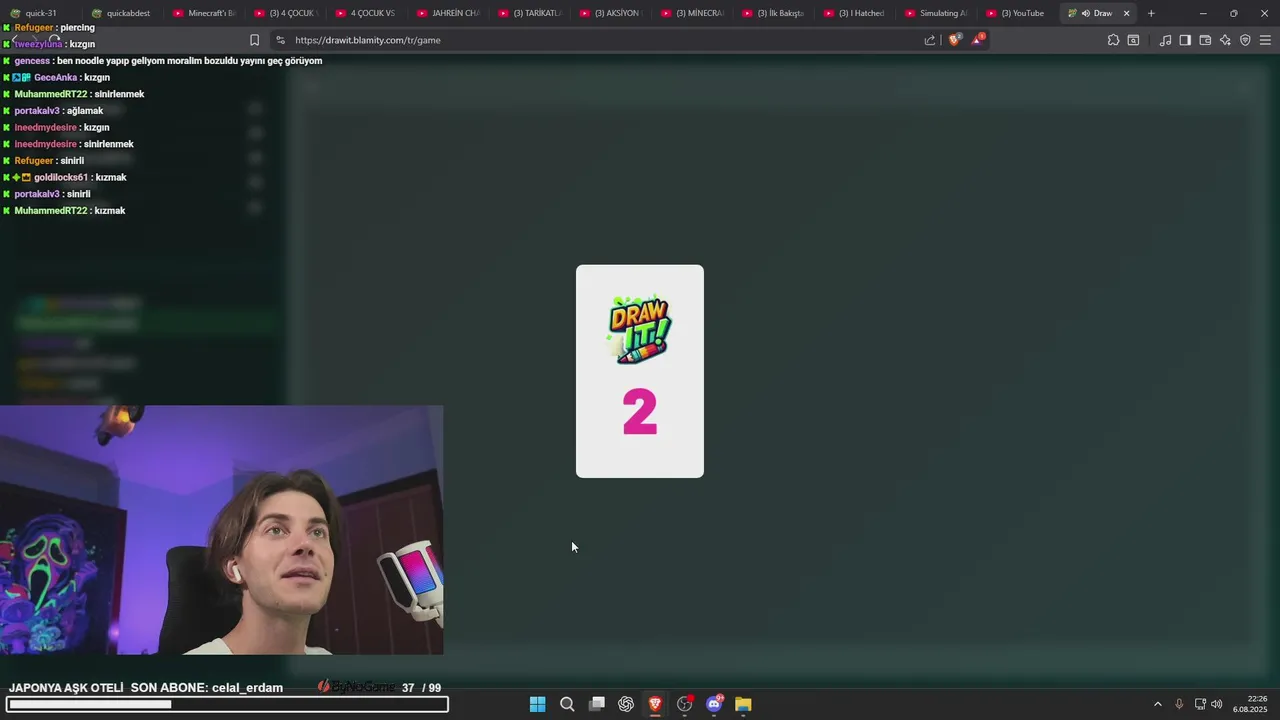Open Windows taskbar Search
The image size is (1280, 720).
(567, 704)
